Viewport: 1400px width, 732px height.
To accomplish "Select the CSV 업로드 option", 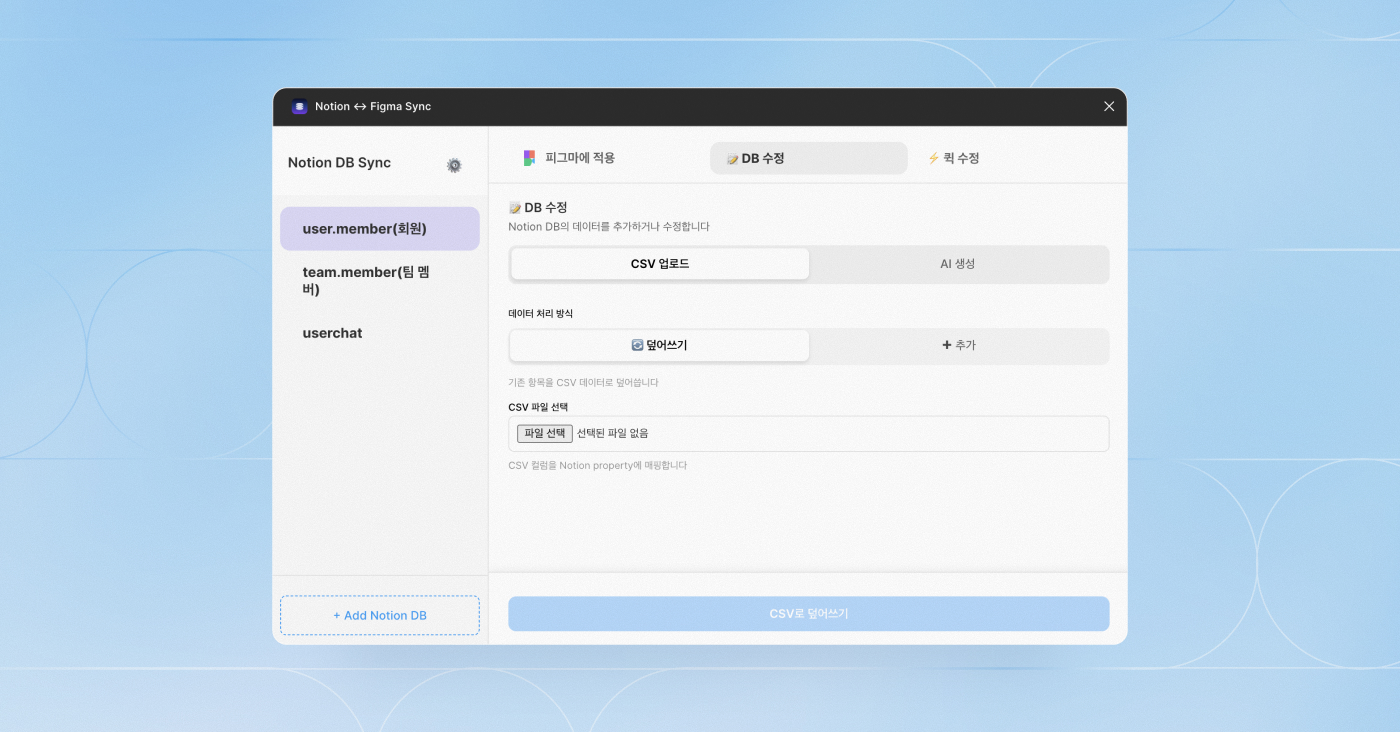I will coord(659,263).
